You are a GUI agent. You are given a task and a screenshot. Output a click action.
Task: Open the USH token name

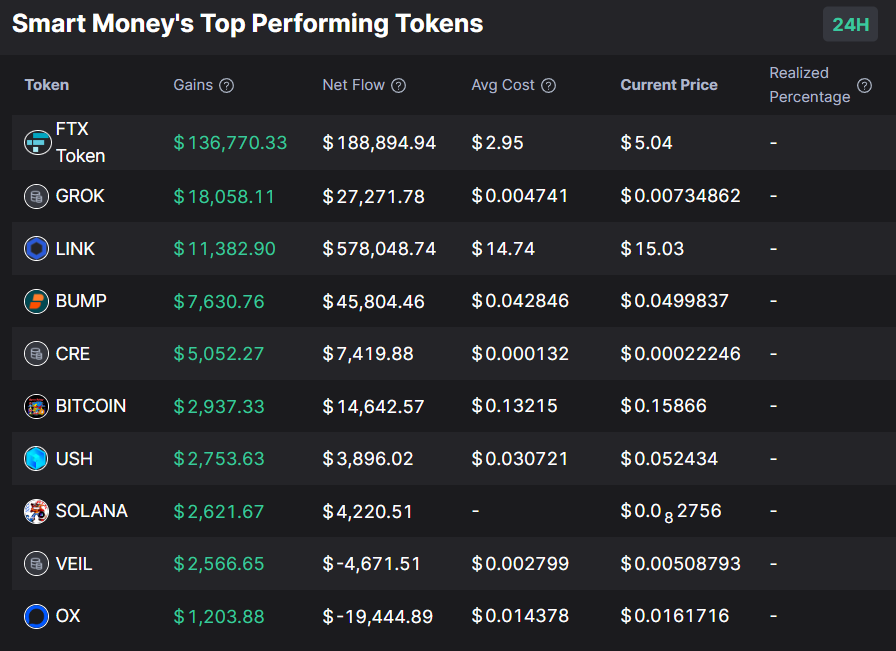pos(74,458)
